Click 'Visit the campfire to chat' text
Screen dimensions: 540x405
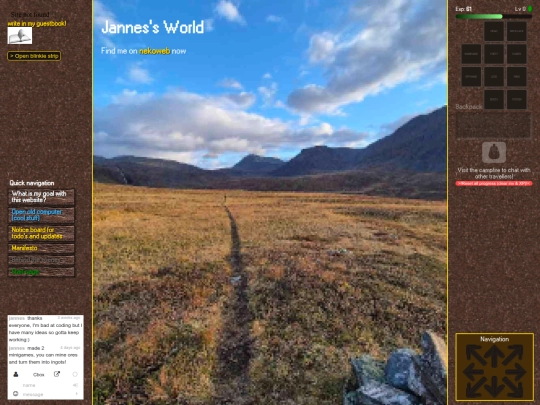(494, 173)
